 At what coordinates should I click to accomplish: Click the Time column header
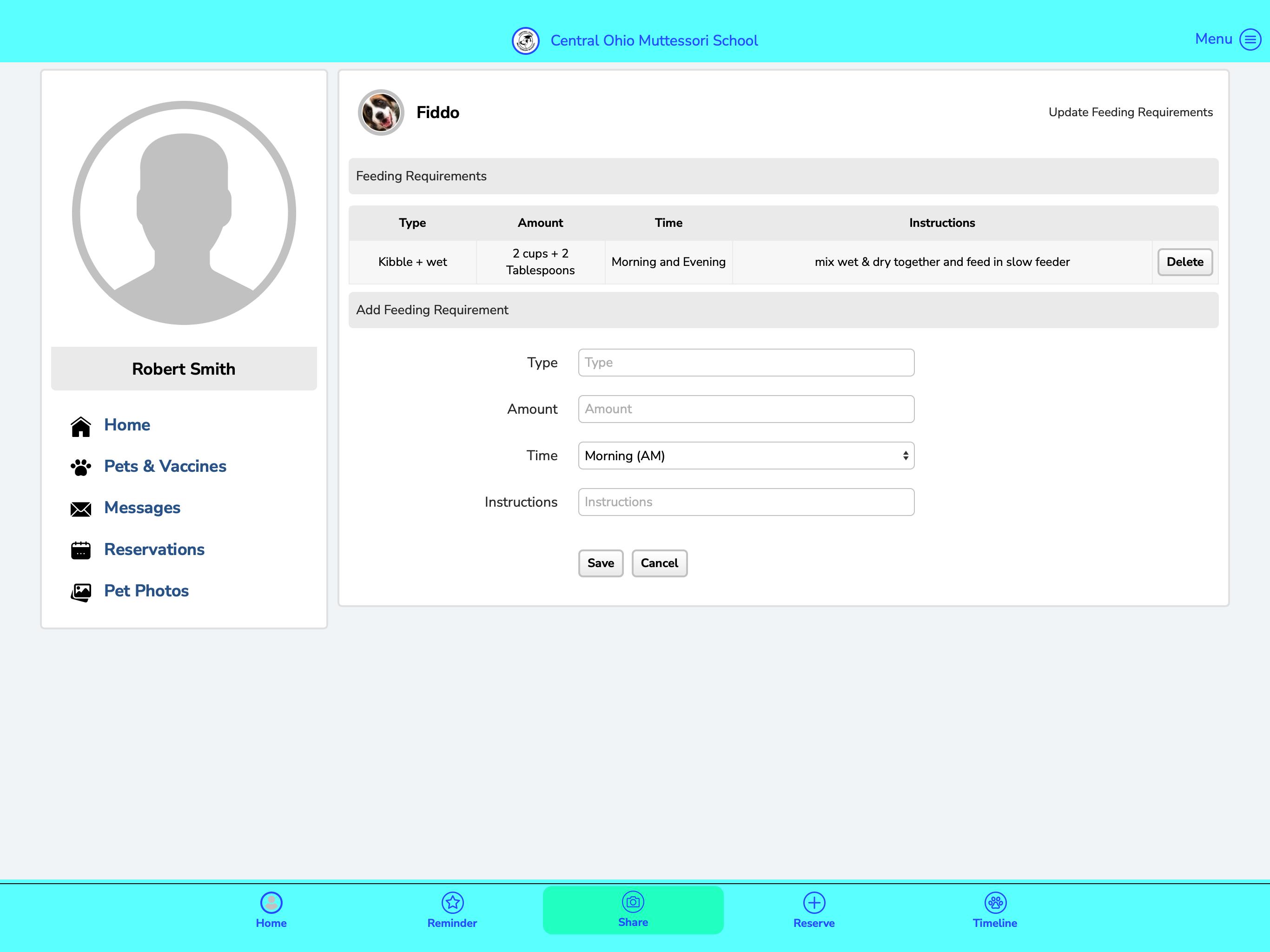tap(668, 223)
